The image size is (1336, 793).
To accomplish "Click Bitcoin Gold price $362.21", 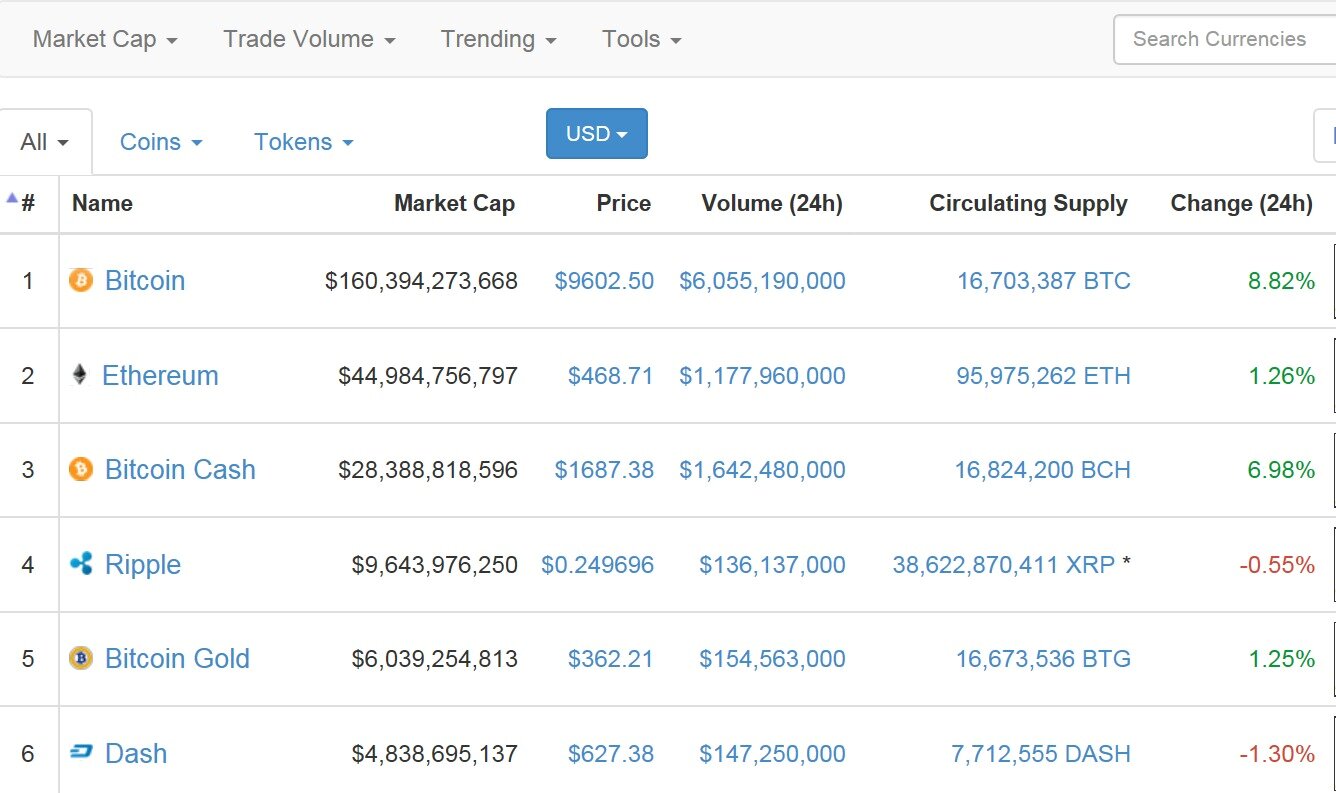I will pos(611,659).
